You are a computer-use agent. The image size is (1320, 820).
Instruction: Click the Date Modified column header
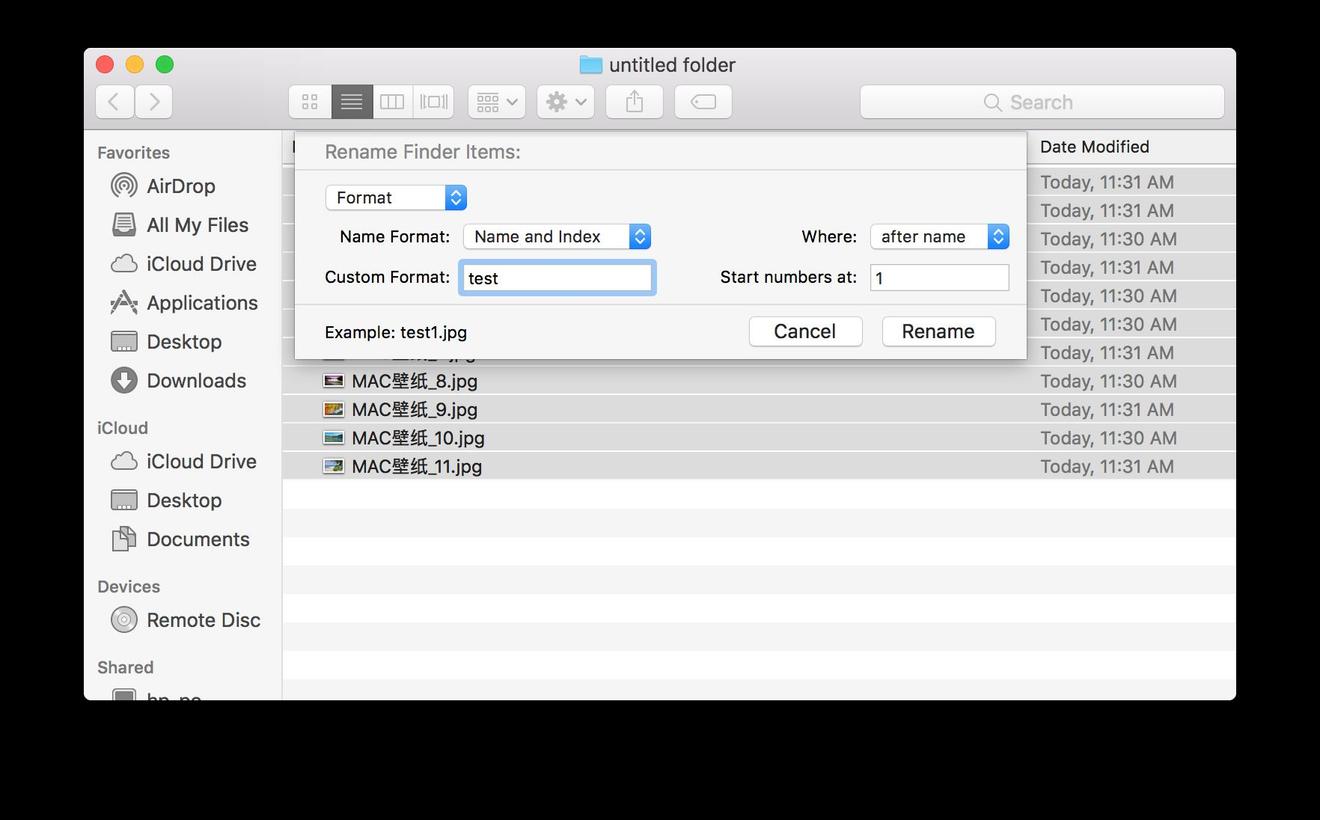point(1094,146)
